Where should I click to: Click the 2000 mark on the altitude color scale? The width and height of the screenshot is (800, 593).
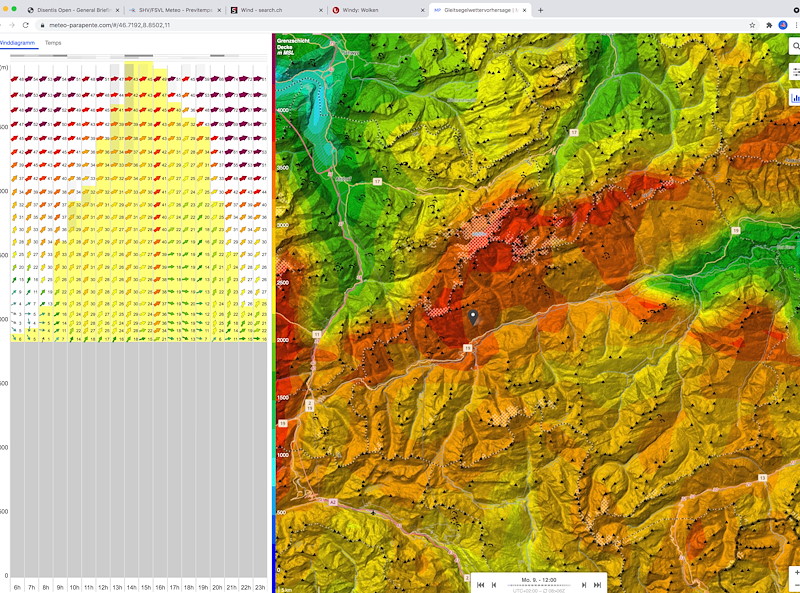point(283,340)
